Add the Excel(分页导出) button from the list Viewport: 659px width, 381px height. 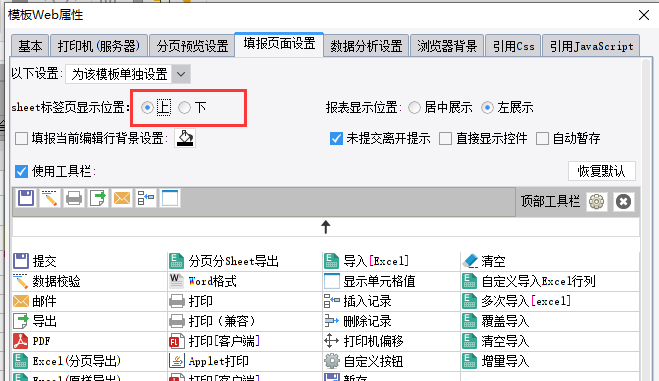(x=67, y=361)
